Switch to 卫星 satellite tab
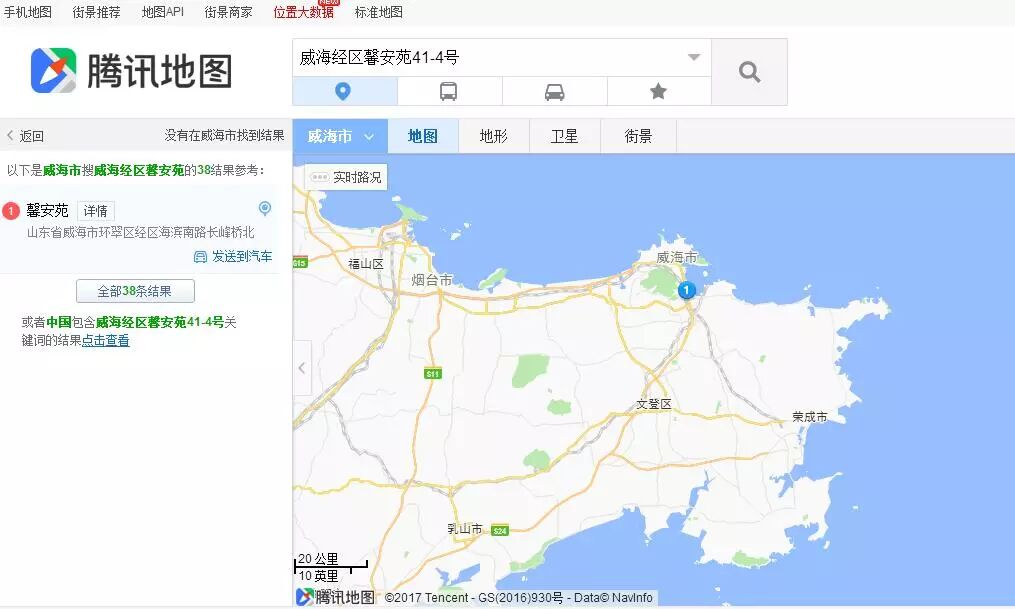 point(564,136)
